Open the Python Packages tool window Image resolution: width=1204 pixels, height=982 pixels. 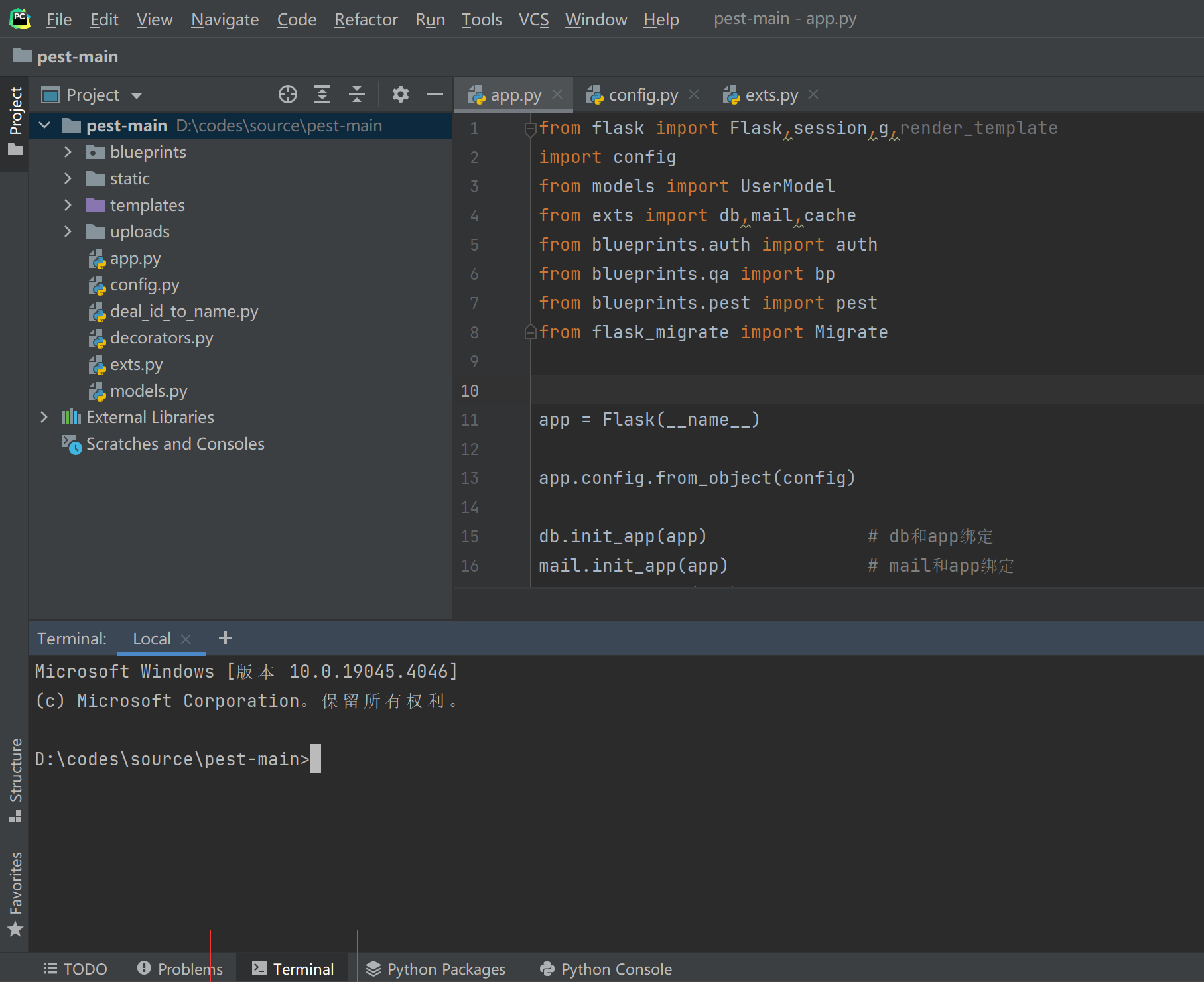coord(435,969)
